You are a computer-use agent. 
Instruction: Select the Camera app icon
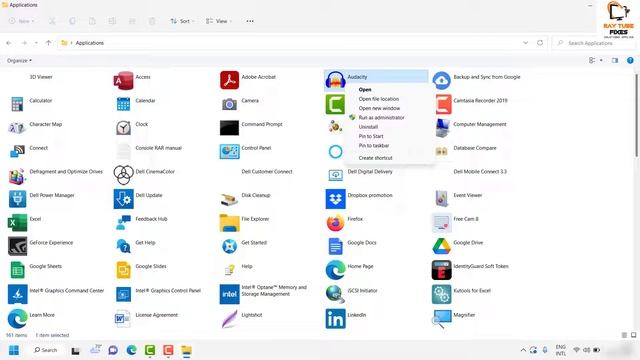pyautogui.click(x=229, y=104)
